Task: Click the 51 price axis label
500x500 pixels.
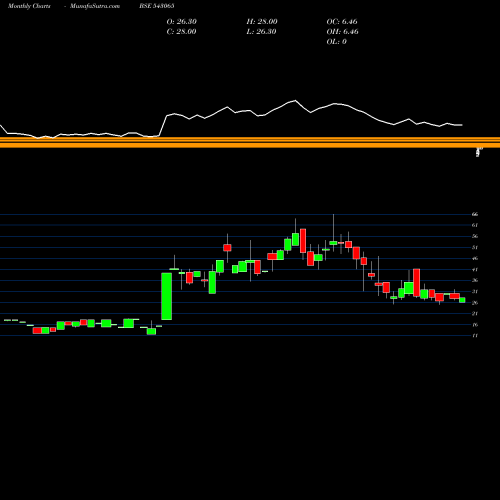Action: [475, 247]
